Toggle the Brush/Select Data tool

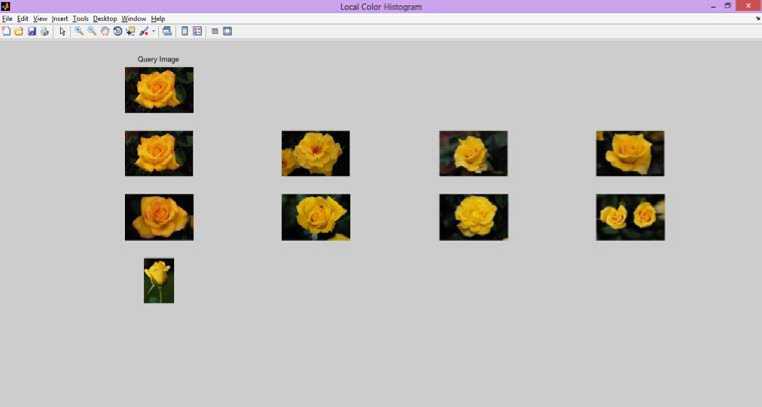click(x=144, y=31)
